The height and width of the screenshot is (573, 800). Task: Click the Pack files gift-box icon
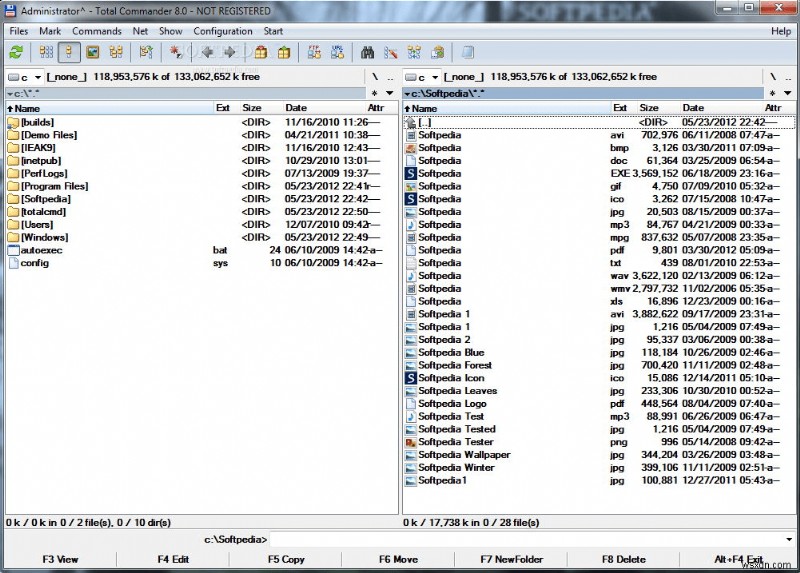pos(263,52)
